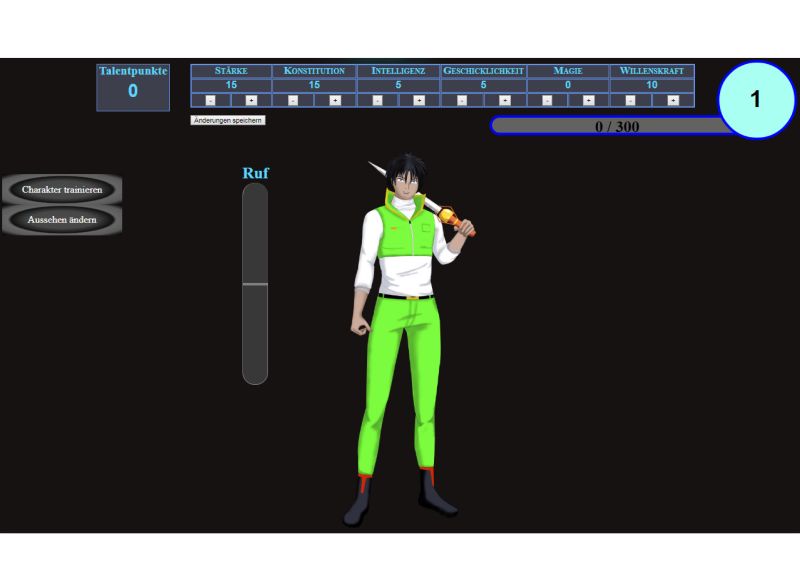Viewport: 800px width, 573px height.
Task: Increase Stärke with the plus button
Action: pyautogui.click(x=251, y=100)
